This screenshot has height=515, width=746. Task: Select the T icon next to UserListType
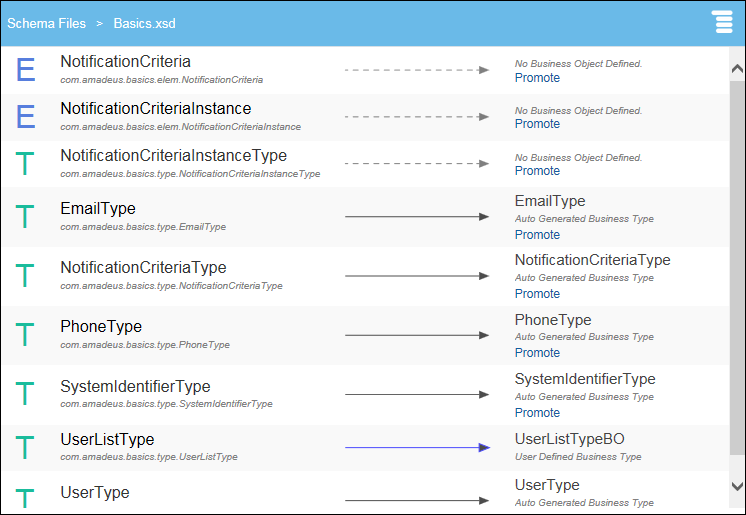pos(26,447)
